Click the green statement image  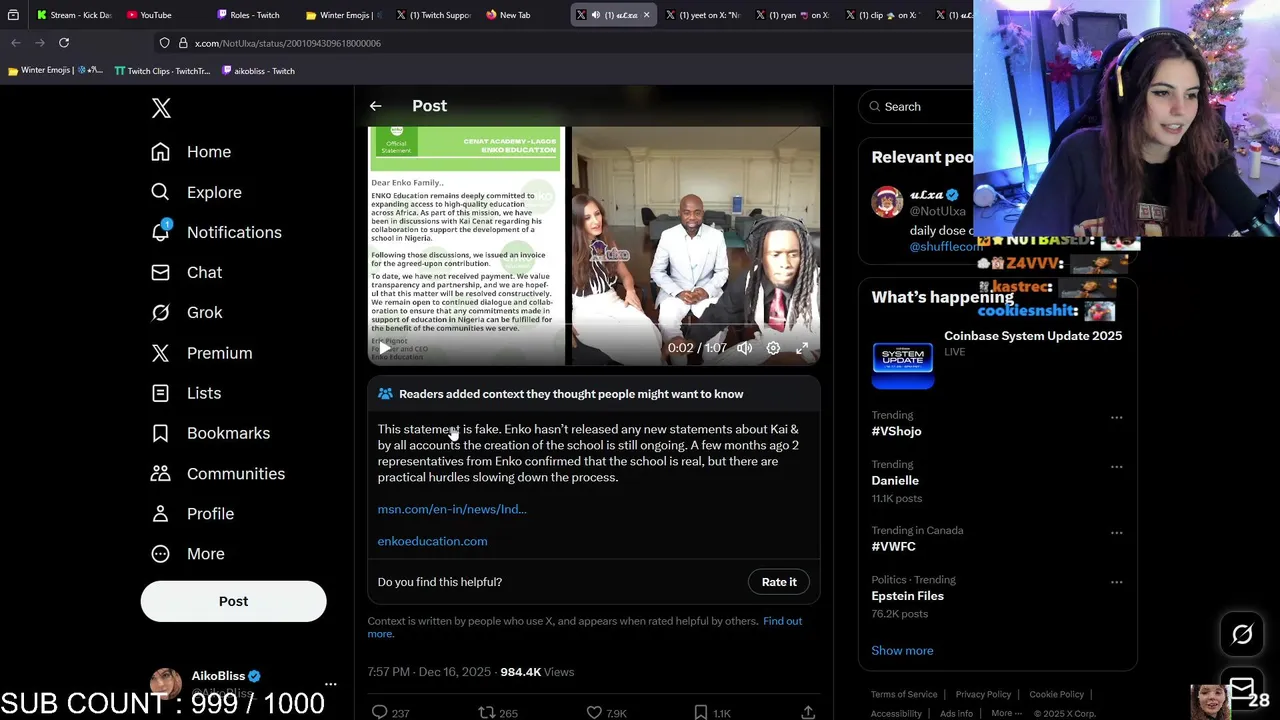(466, 245)
